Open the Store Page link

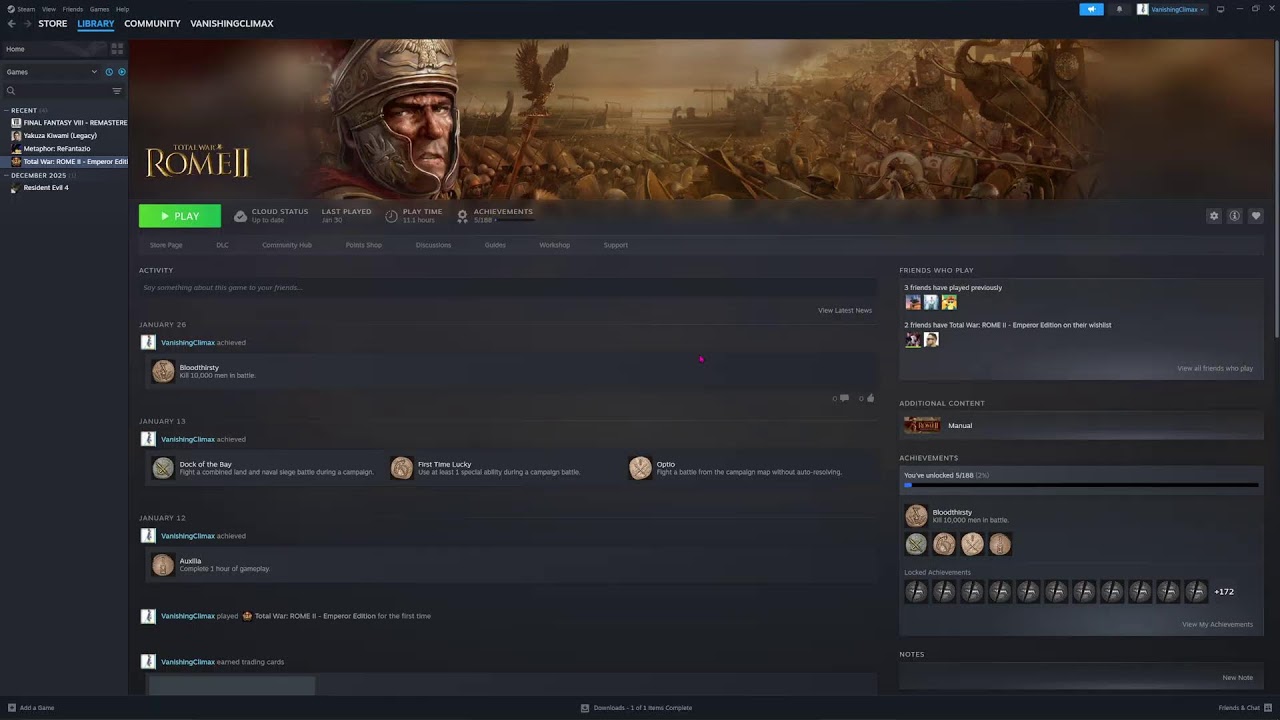click(x=166, y=245)
